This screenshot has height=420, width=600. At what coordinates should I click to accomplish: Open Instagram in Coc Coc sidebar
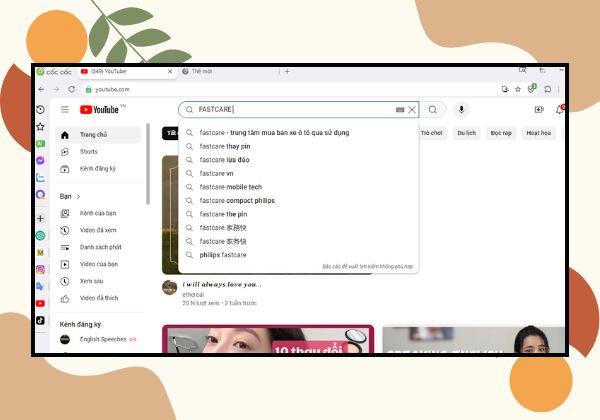tap(40, 269)
